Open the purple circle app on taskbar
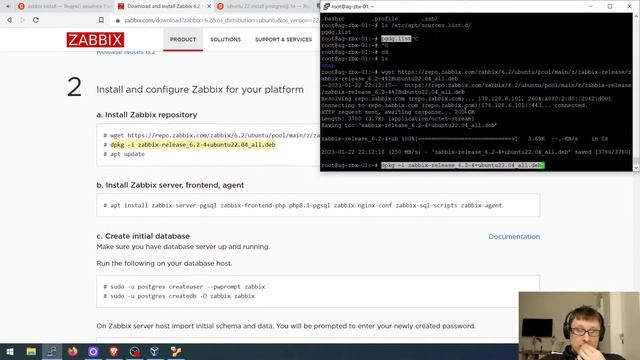Image resolution: width=640 pixels, height=360 pixels. click(93, 351)
